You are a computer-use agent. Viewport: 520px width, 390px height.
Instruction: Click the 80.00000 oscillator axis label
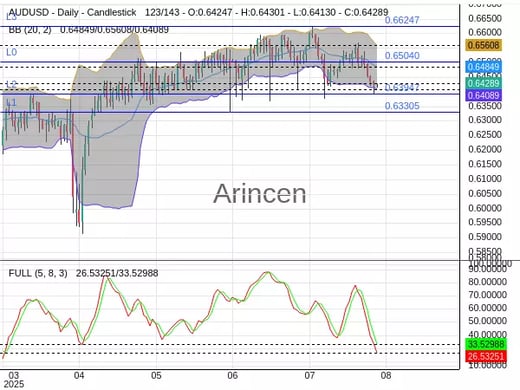(x=487, y=282)
